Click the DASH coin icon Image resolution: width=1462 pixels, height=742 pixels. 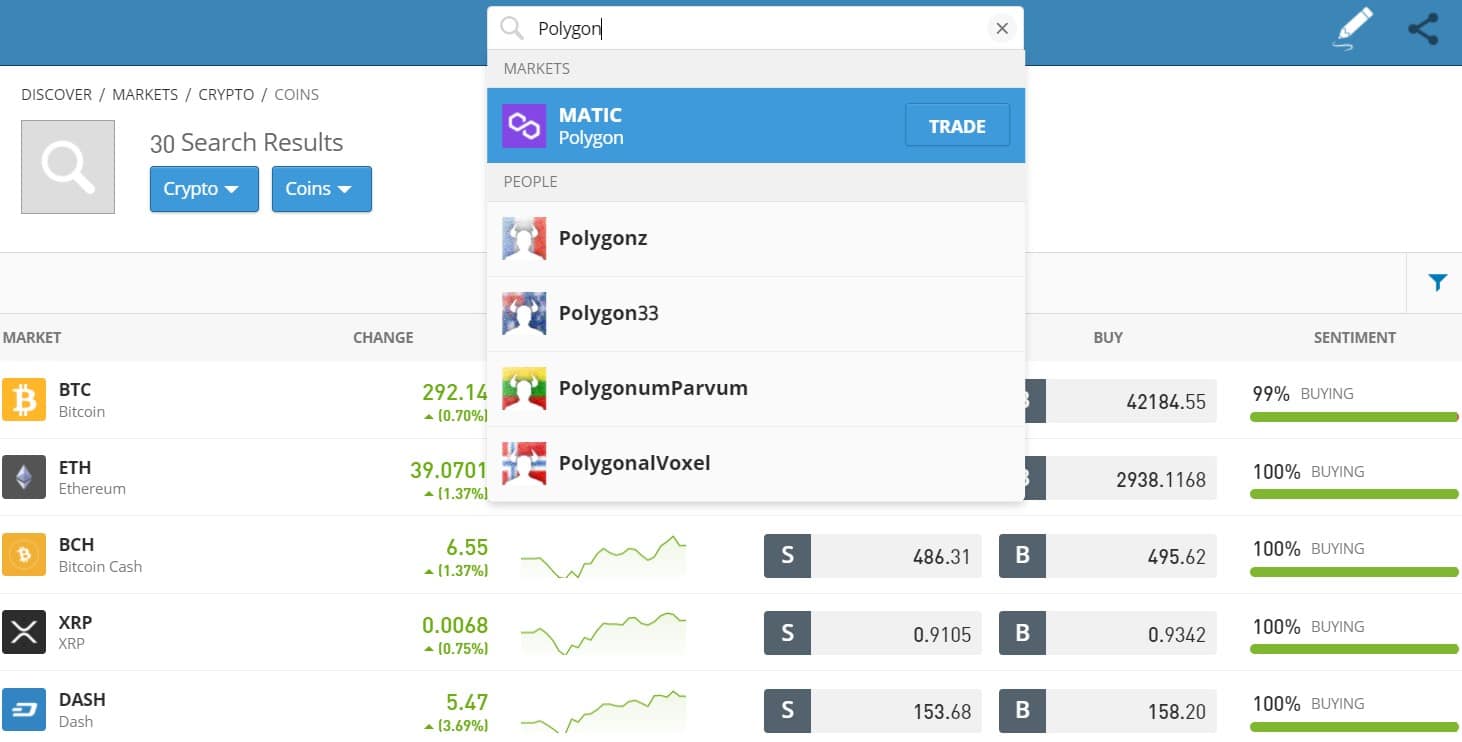click(x=23, y=710)
